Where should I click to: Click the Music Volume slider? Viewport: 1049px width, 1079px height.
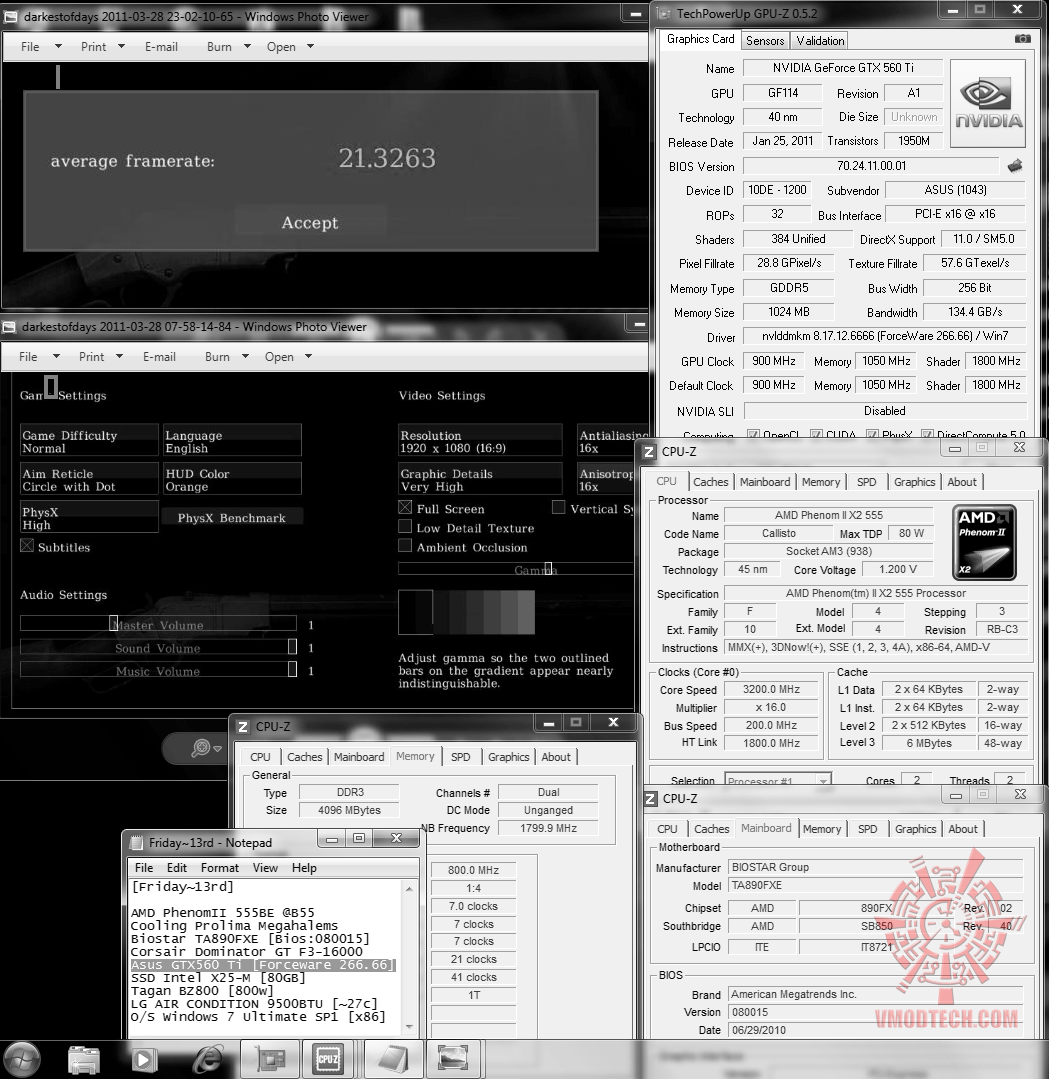158,670
